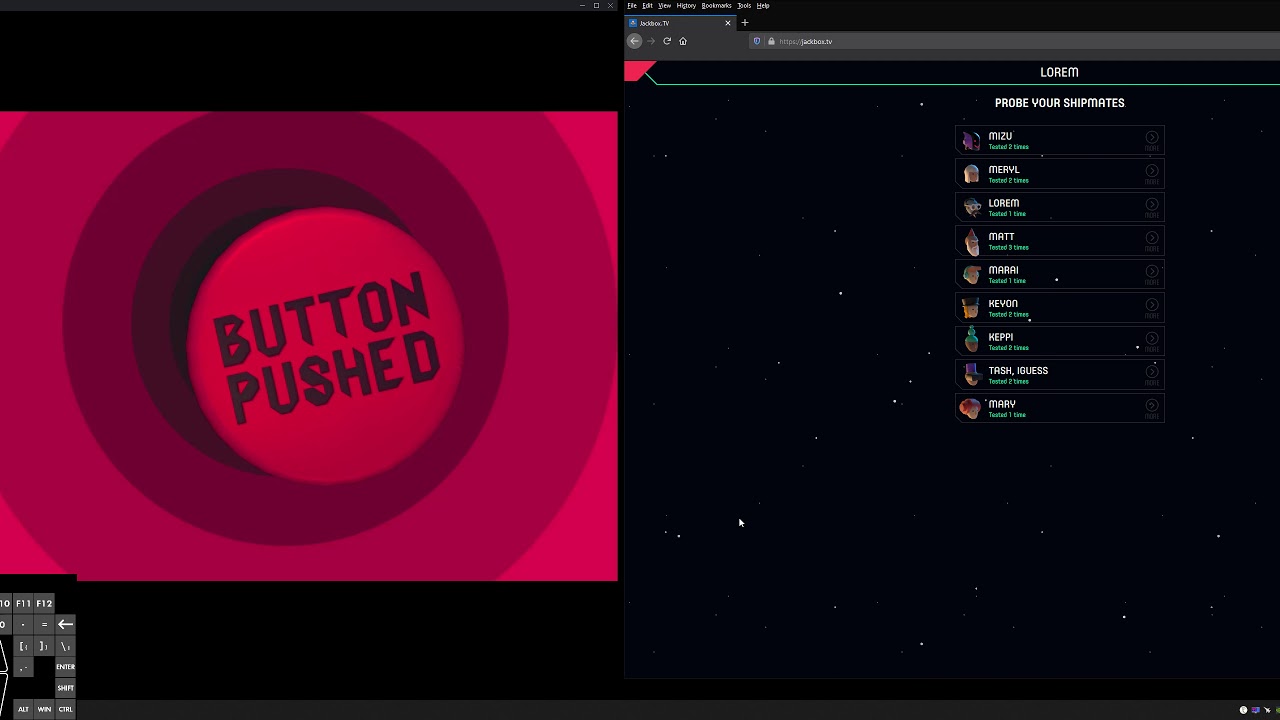Probe shipmate named KEYON
Screen dimensions: 1280x720
coord(1060,308)
